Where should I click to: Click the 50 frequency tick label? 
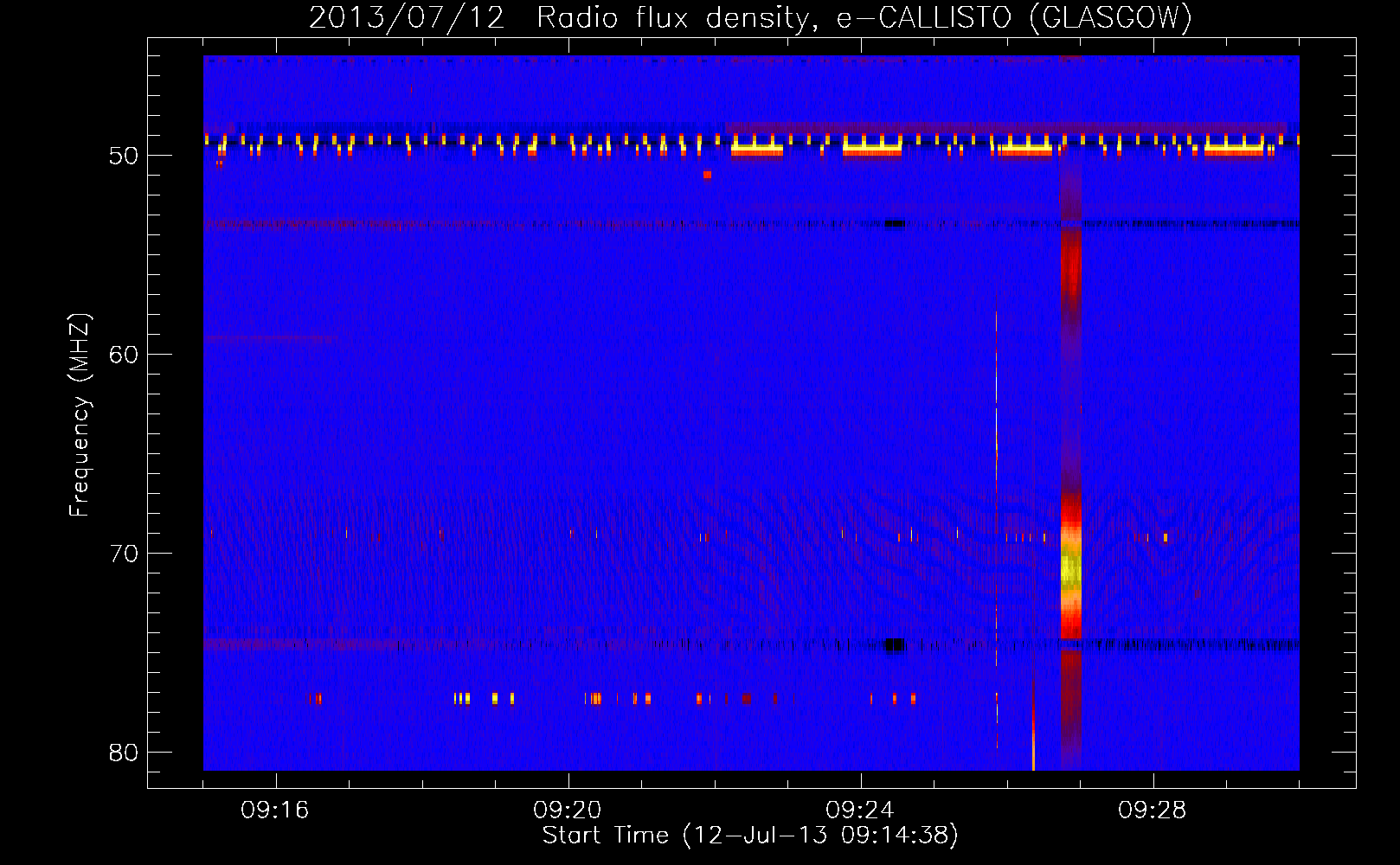click(124, 156)
